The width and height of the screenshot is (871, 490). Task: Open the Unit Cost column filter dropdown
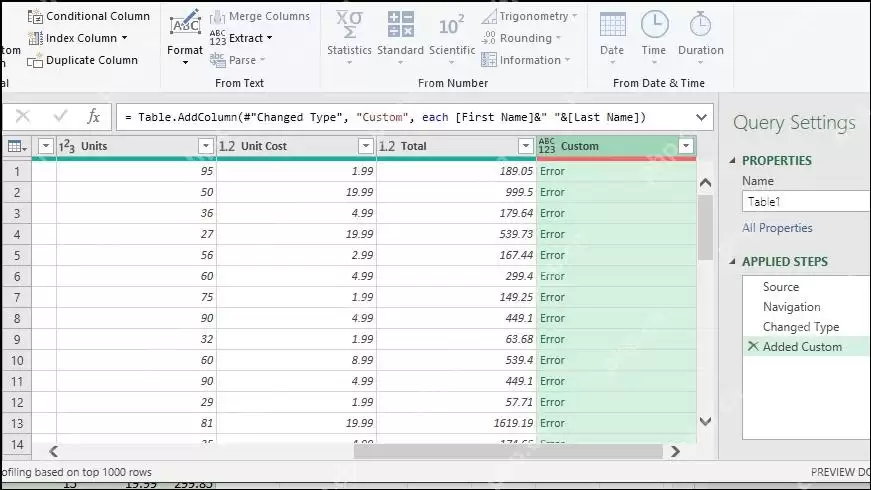366,146
